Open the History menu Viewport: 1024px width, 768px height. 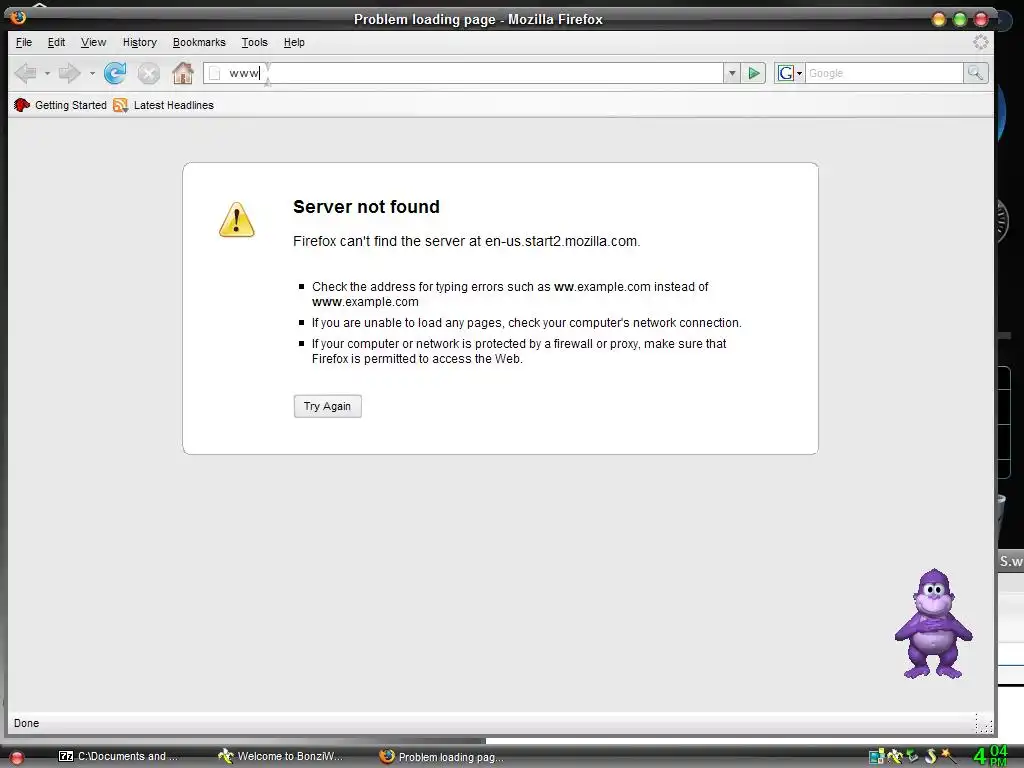tap(140, 42)
